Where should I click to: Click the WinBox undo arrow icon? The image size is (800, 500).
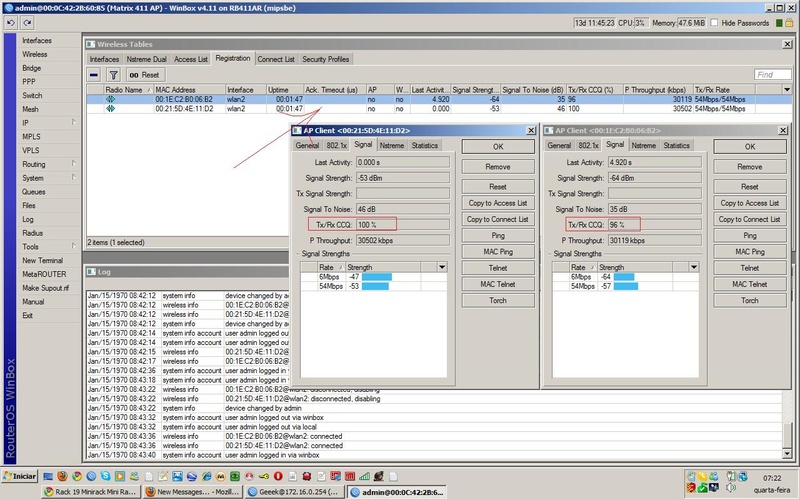pyautogui.click(x=11, y=22)
